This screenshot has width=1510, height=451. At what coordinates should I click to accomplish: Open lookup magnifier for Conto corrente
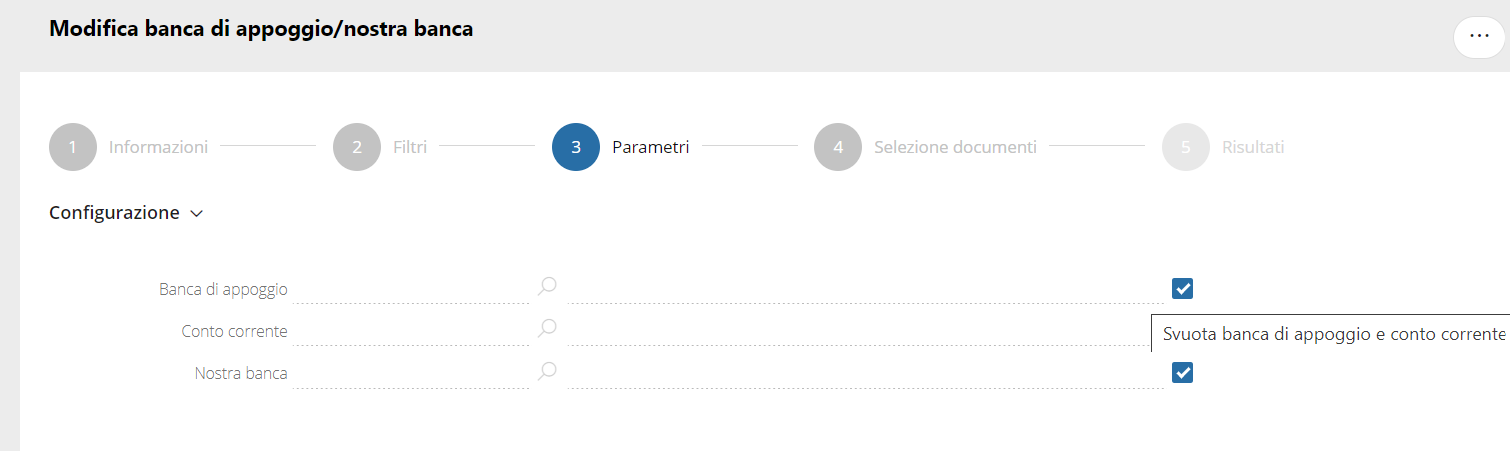click(x=547, y=328)
